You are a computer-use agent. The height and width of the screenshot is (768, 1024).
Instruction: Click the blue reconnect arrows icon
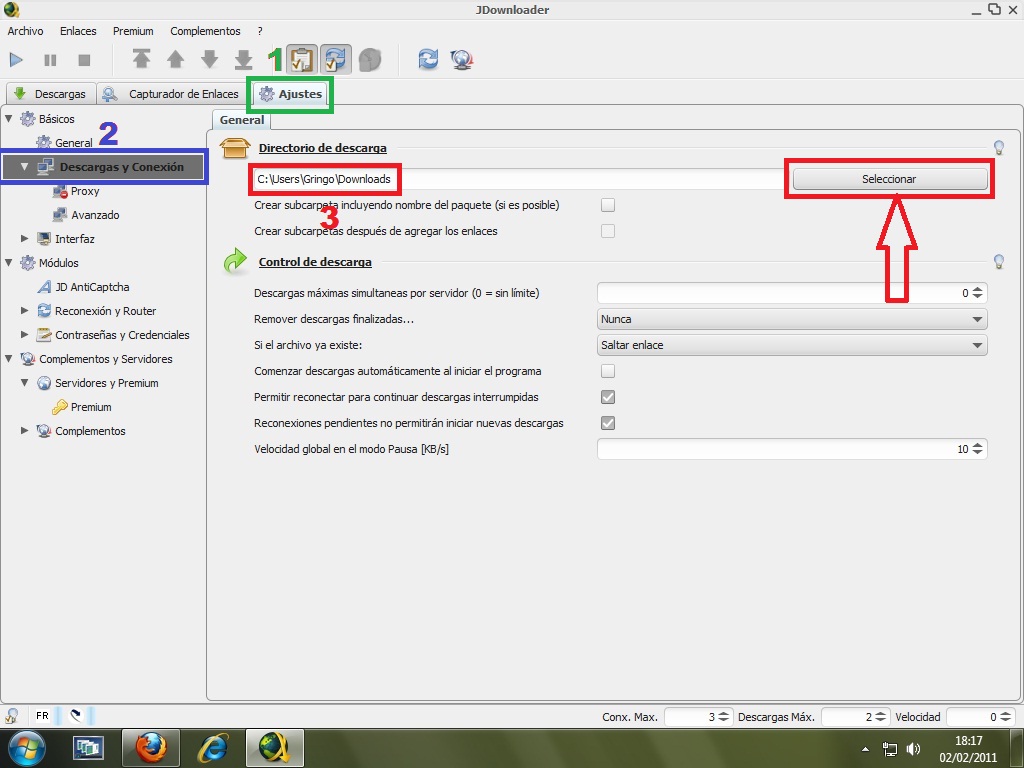click(x=428, y=59)
